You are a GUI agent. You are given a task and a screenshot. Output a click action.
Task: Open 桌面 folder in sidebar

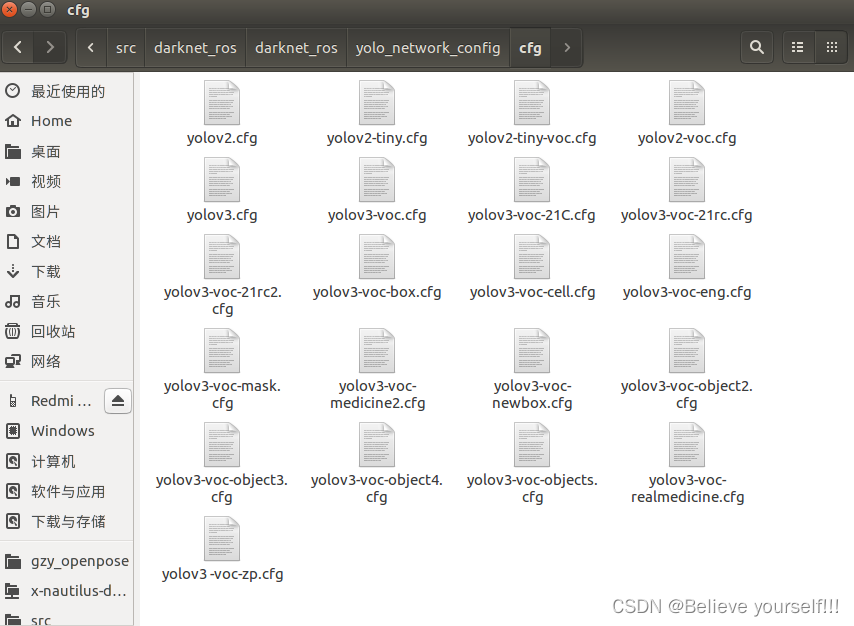(66, 151)
